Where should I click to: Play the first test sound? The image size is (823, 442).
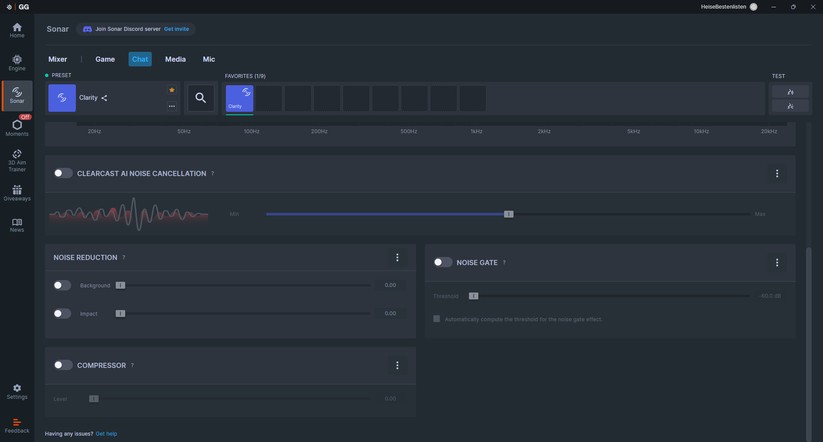(790, 92)
